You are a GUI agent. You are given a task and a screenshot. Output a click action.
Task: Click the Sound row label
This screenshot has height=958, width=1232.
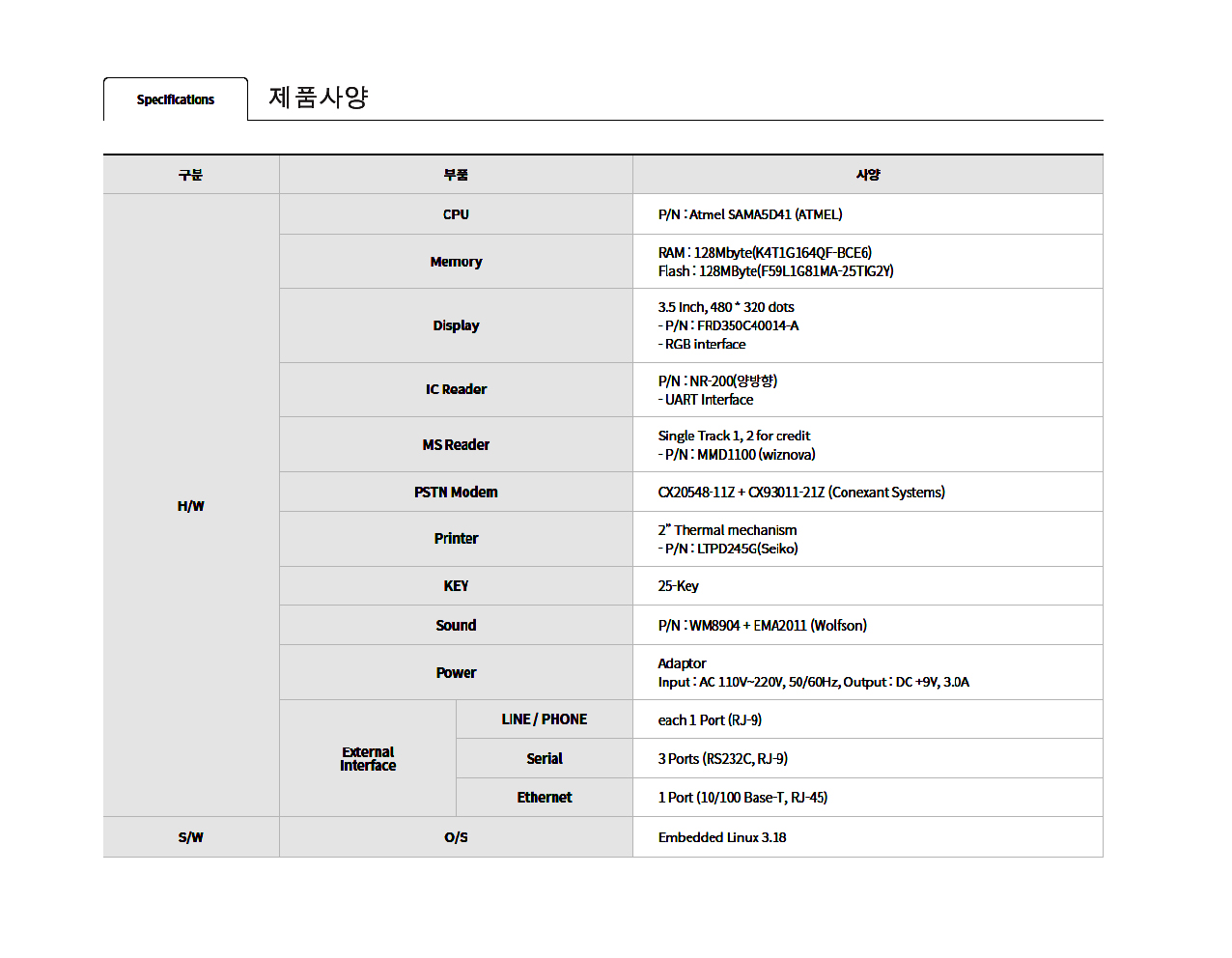pos(456,626)
